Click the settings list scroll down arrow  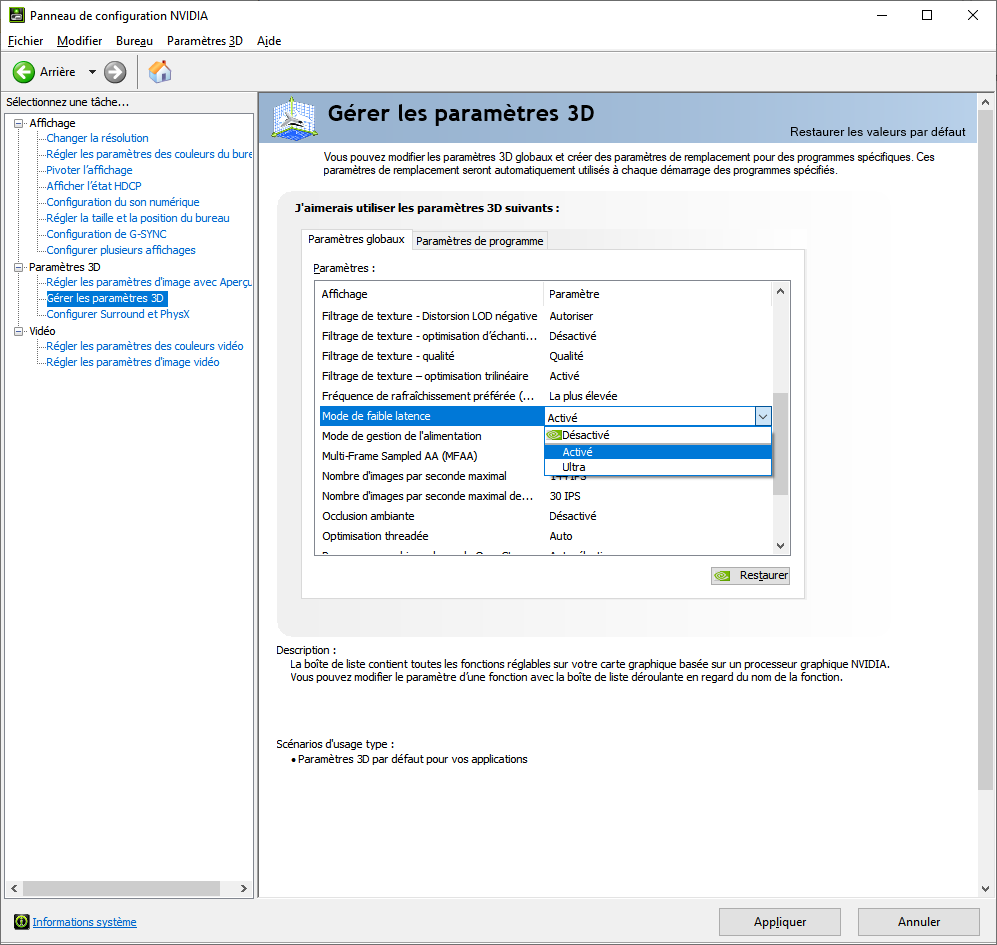pyautogui.click(x=781, y=546)
